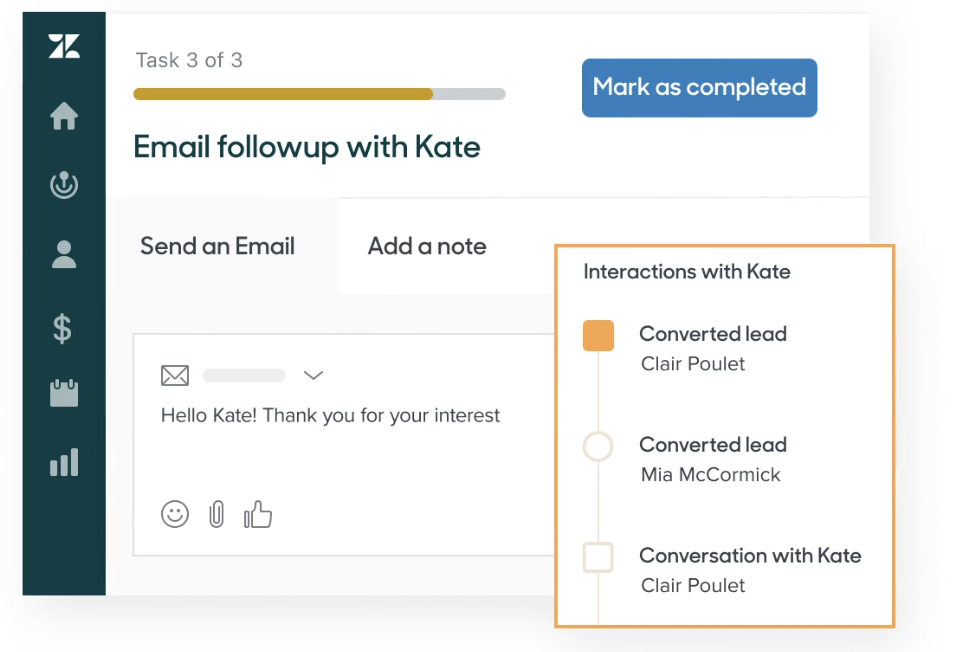Click into the email message text field
The image size is (954, 652).
(x=340, y=440)
